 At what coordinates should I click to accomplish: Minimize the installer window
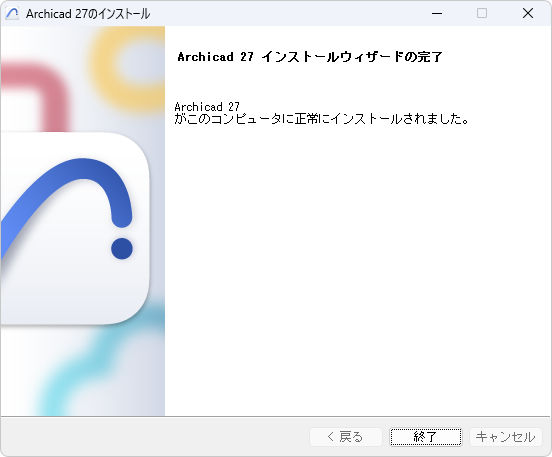(437, 13)
